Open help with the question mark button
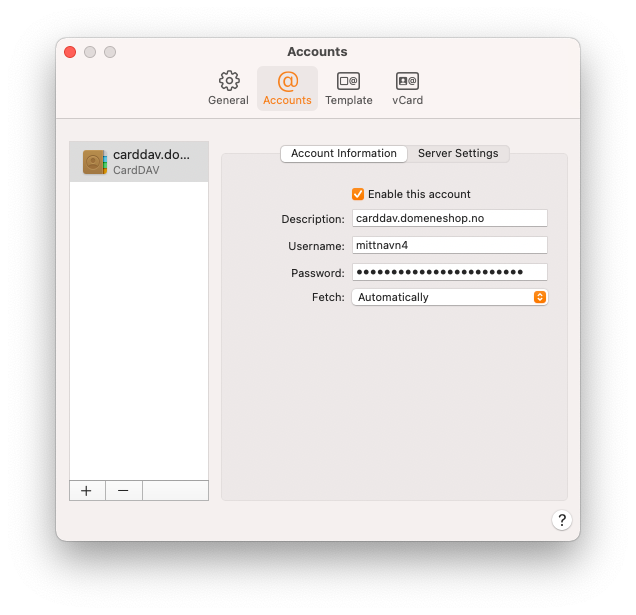Viewport: 636px width, 615px height. [562, 520]
